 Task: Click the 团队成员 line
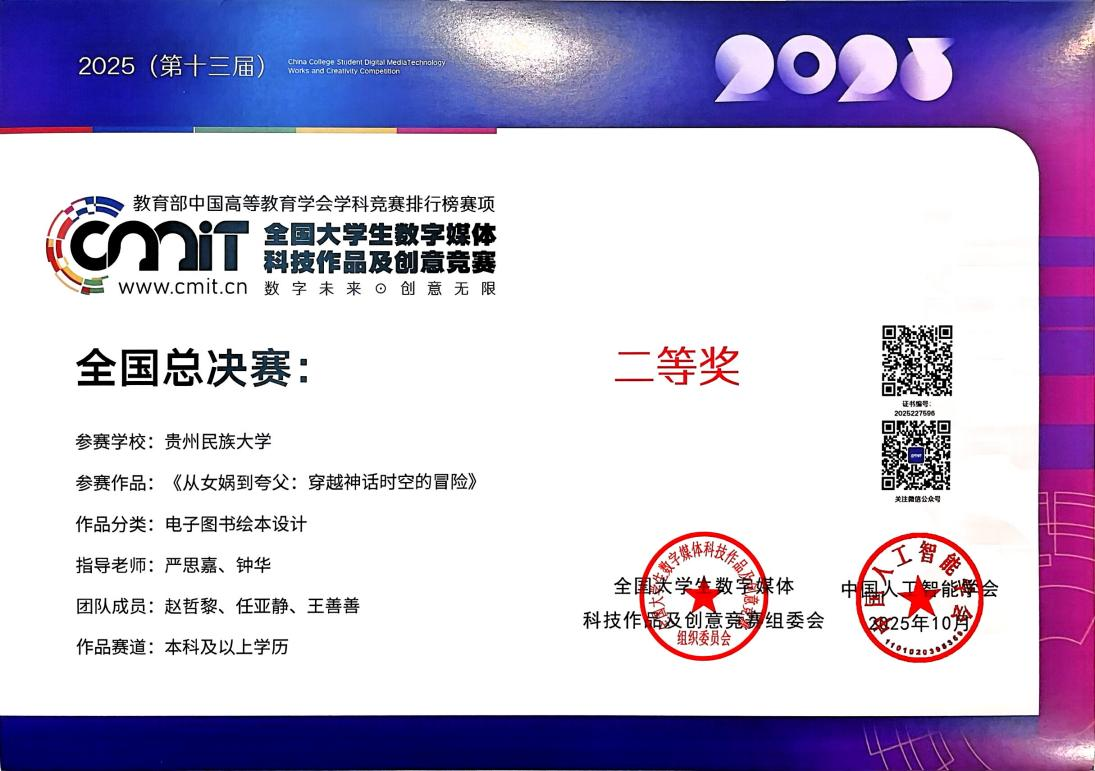pos(217,606)
